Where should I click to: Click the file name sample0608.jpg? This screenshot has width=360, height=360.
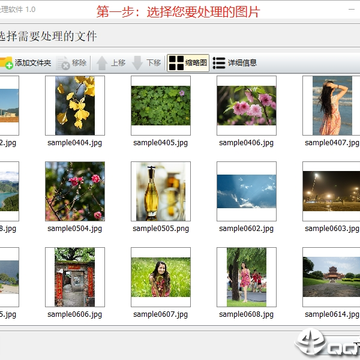[x=246, y=314]
